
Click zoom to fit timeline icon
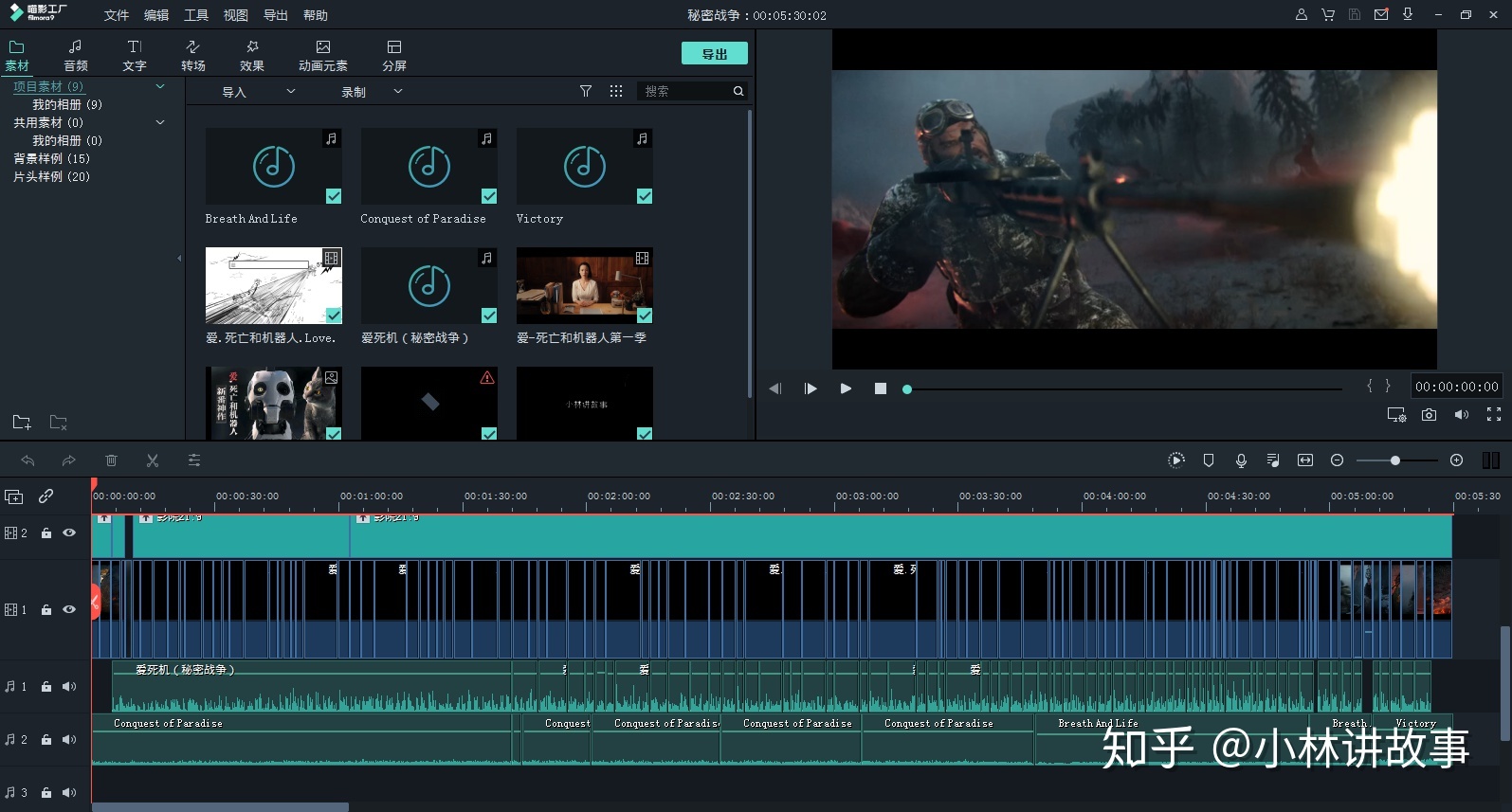pyautogui.click(x=1305, y=460)
